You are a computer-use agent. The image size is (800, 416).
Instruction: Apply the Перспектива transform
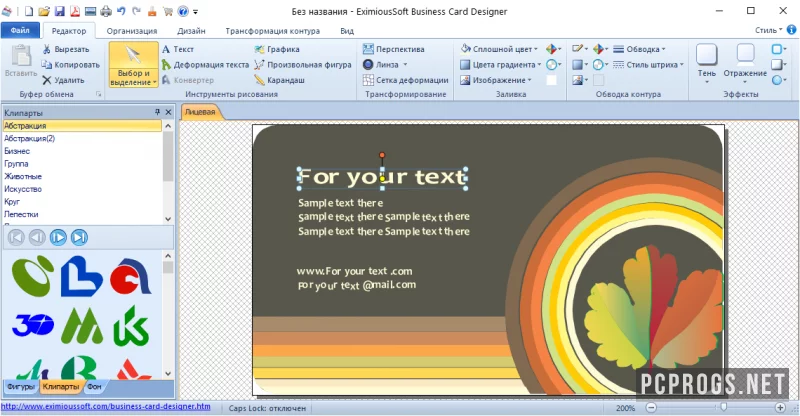(393, 49)
